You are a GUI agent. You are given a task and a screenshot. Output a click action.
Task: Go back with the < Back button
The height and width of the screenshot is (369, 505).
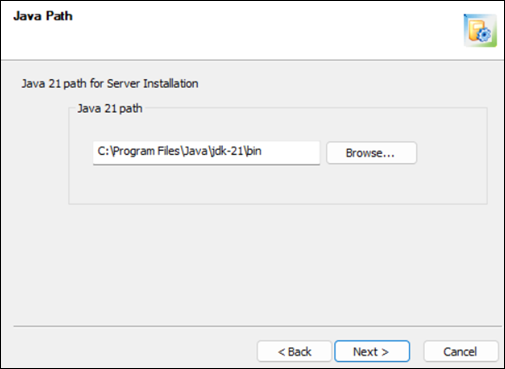click(x=294, y=351)
